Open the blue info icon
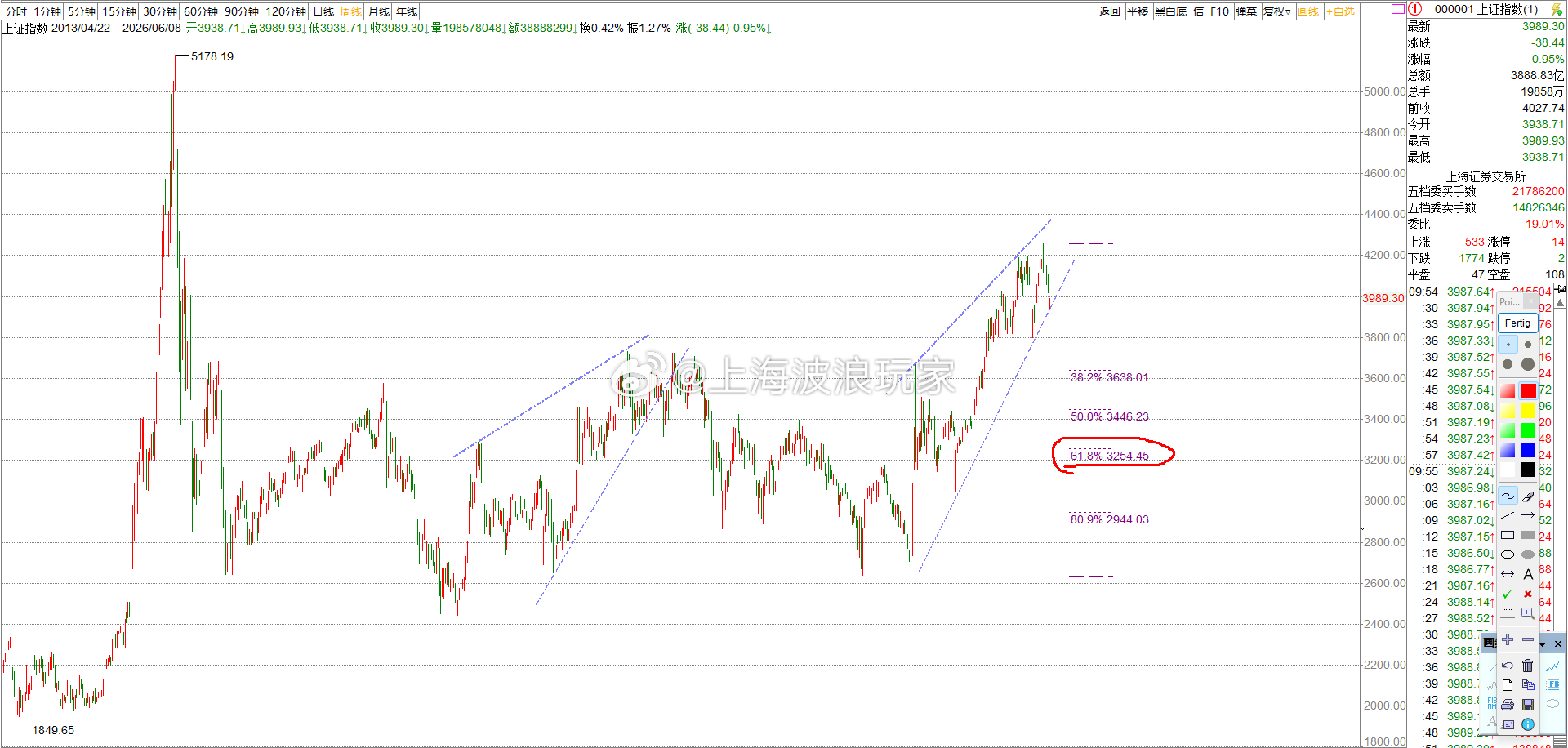The width and height of the screenshot is (1568, 748). (x=1528, y=724)
